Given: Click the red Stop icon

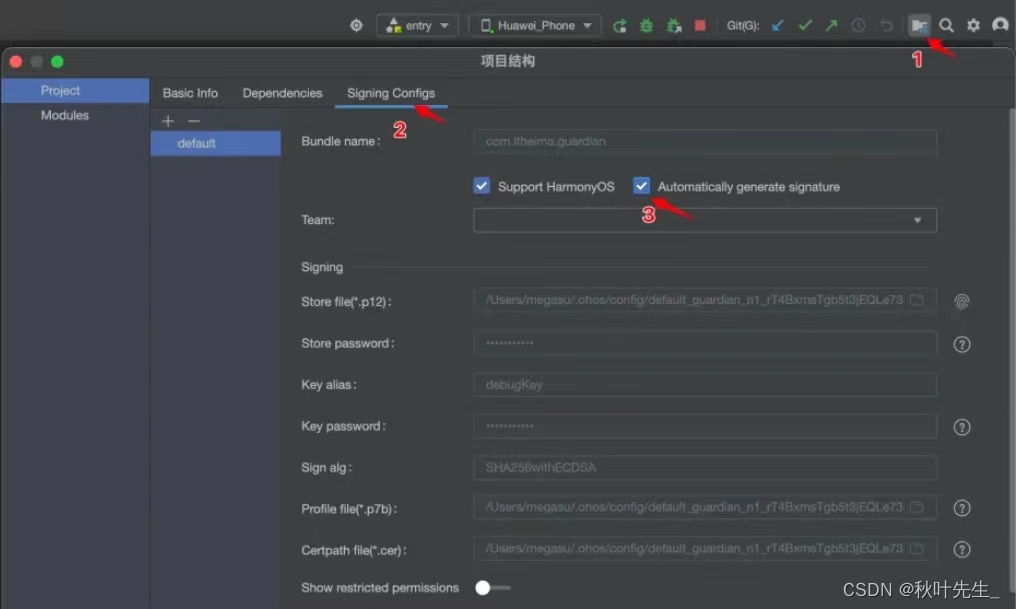Looking at the screenshot, I should click(x=700, y=25).
